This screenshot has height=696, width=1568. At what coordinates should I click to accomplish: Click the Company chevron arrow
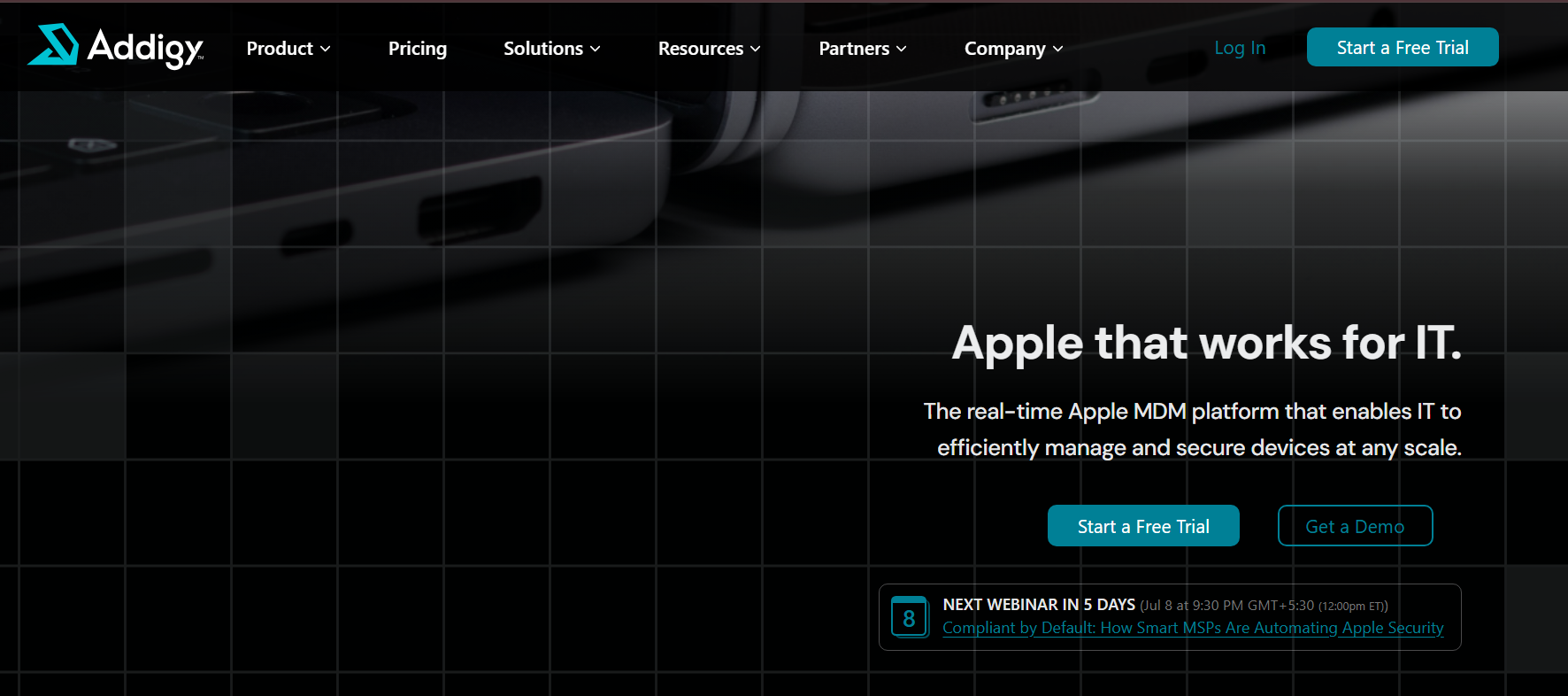[1057, 49]
